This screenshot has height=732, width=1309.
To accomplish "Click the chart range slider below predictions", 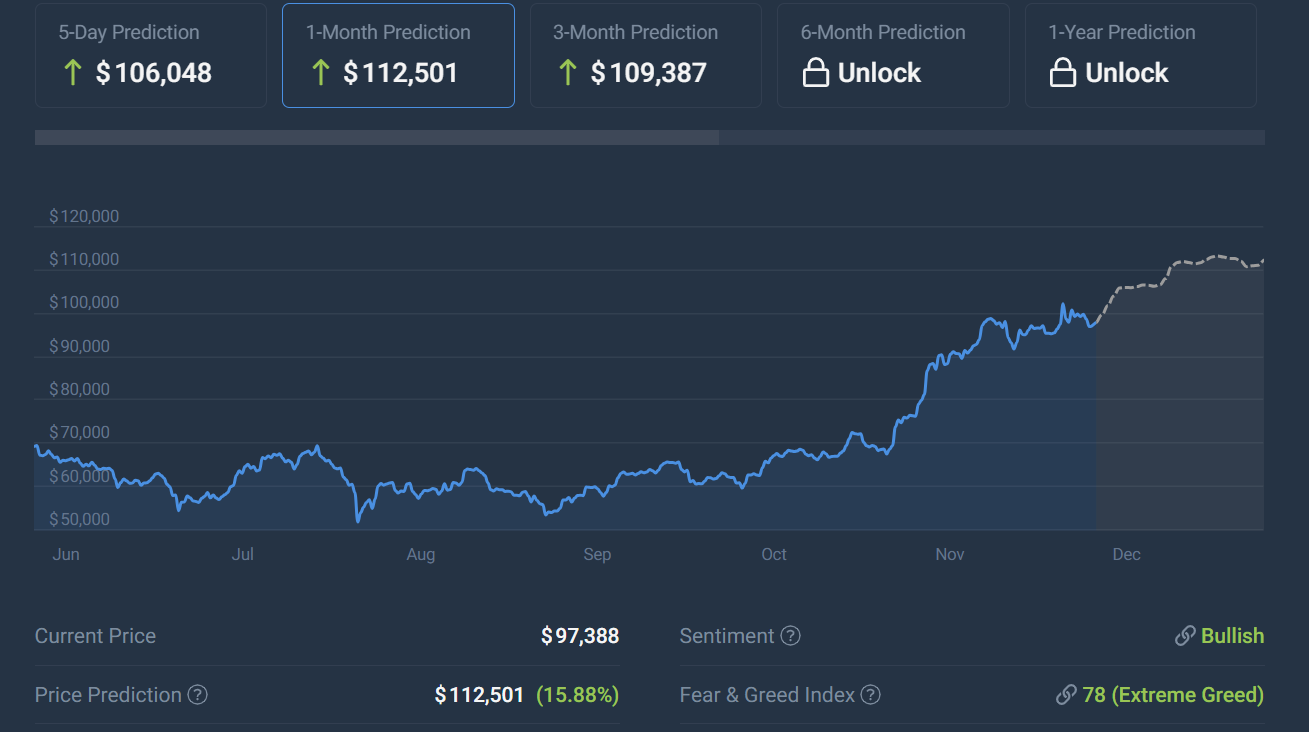I will click(377, 137).
